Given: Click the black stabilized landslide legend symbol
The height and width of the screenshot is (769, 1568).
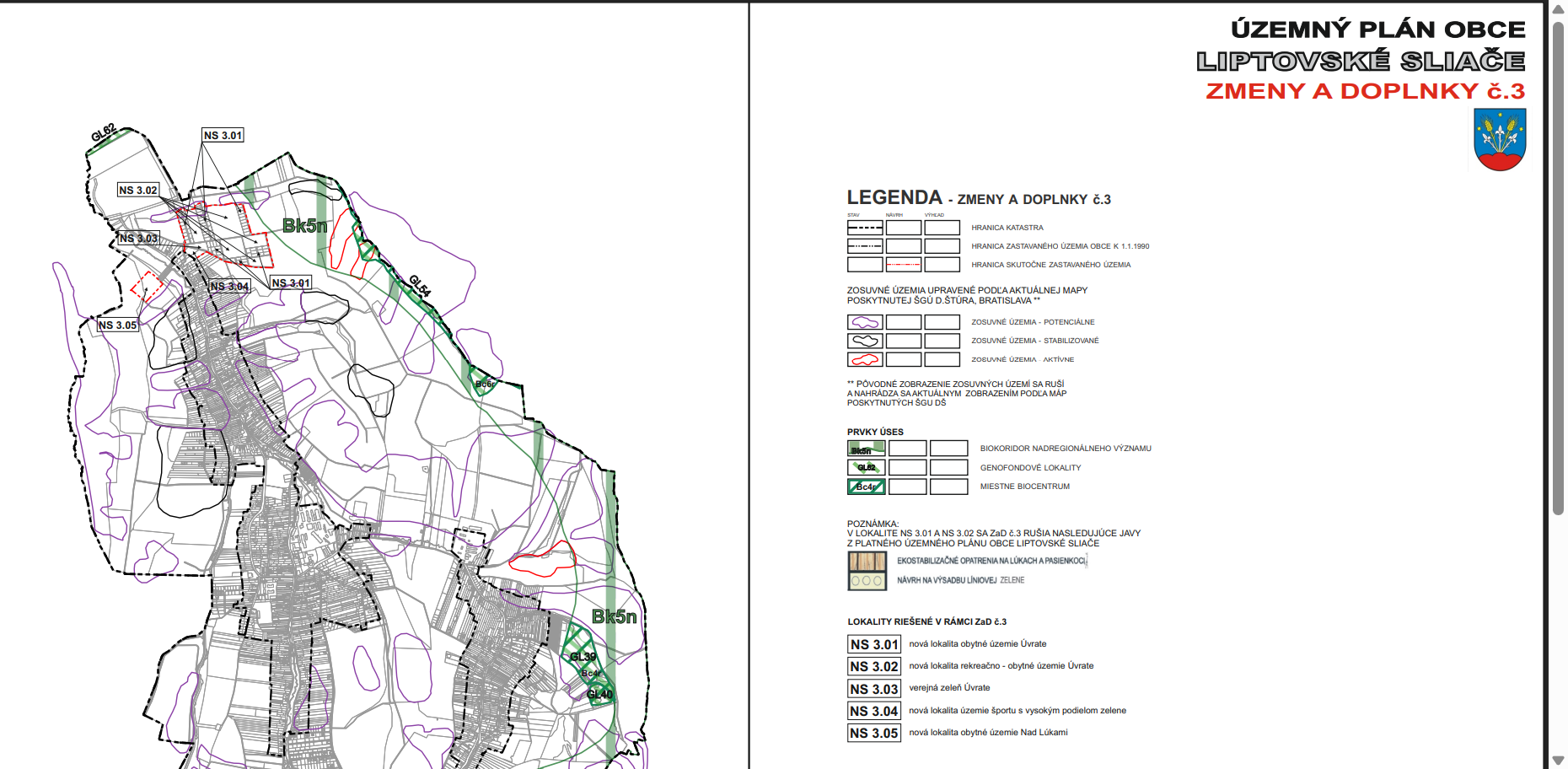Looking at the screenshot, I should point(865,341).
